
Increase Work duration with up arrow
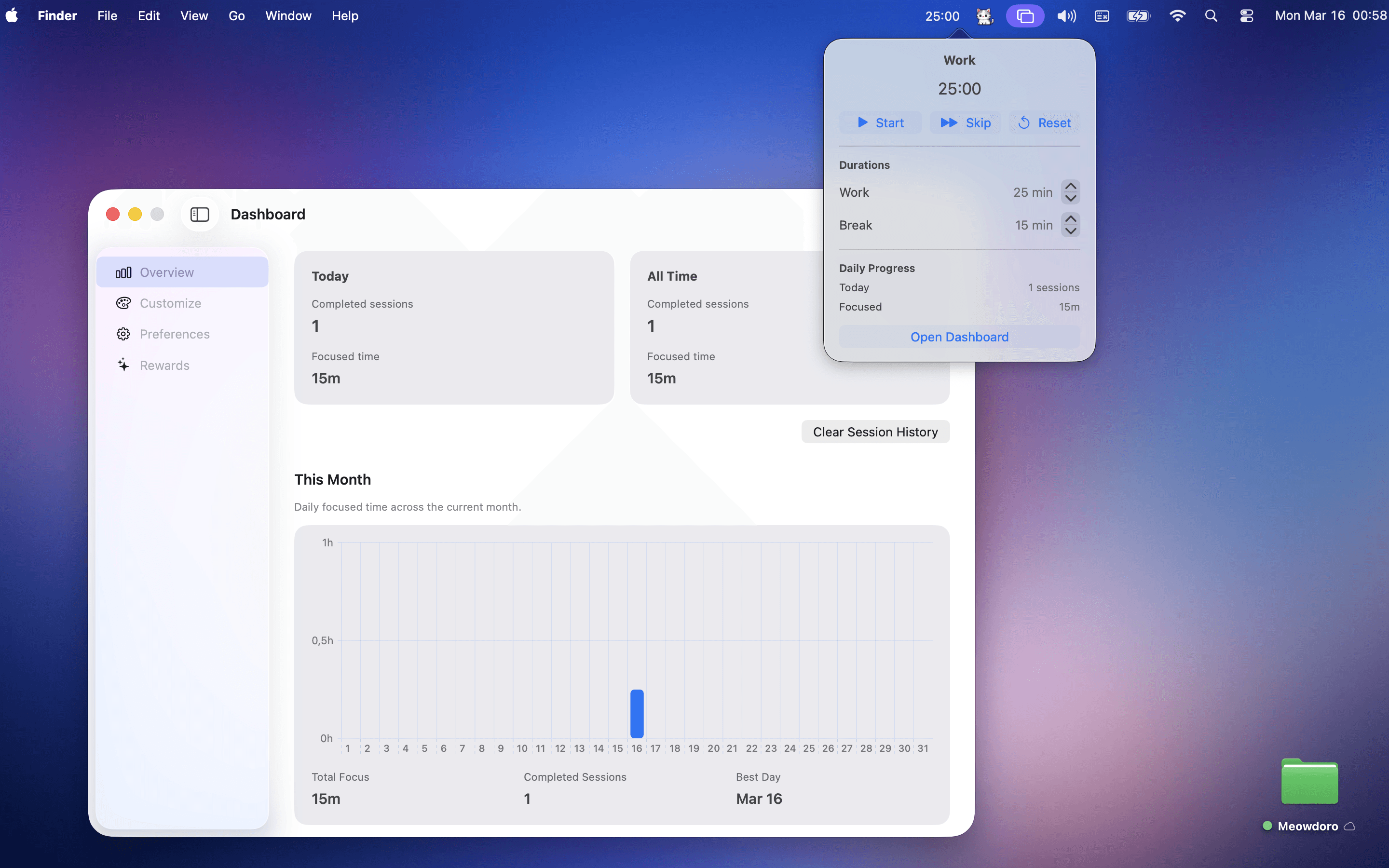pyautogui.click(x=1071, y=186)
